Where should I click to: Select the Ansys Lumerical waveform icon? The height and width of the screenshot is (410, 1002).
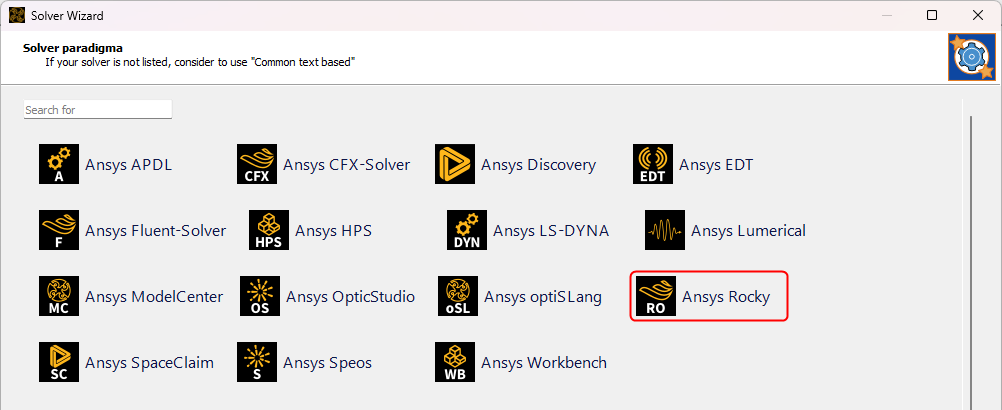coord(665,230)
